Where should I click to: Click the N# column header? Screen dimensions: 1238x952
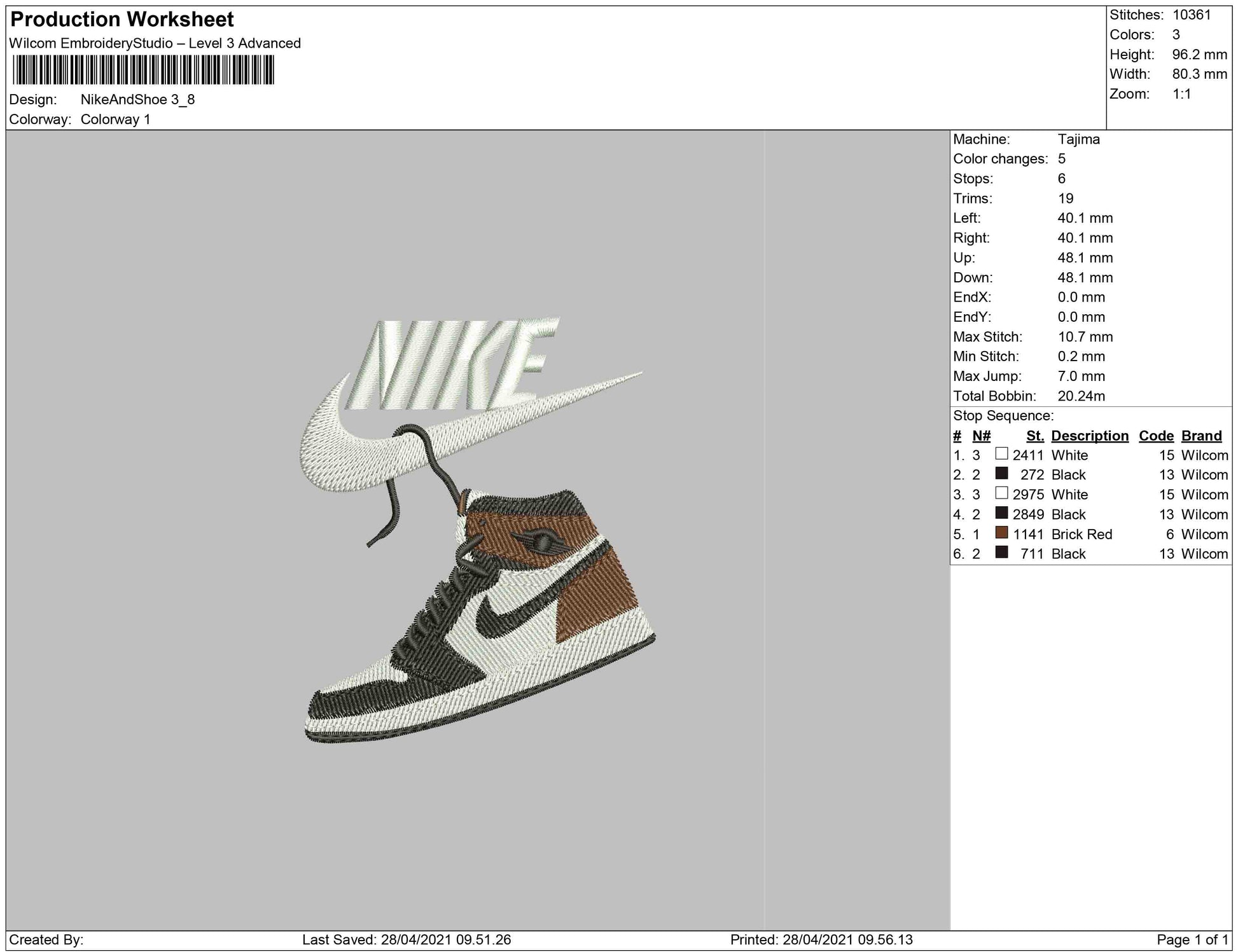pos(981,436)
